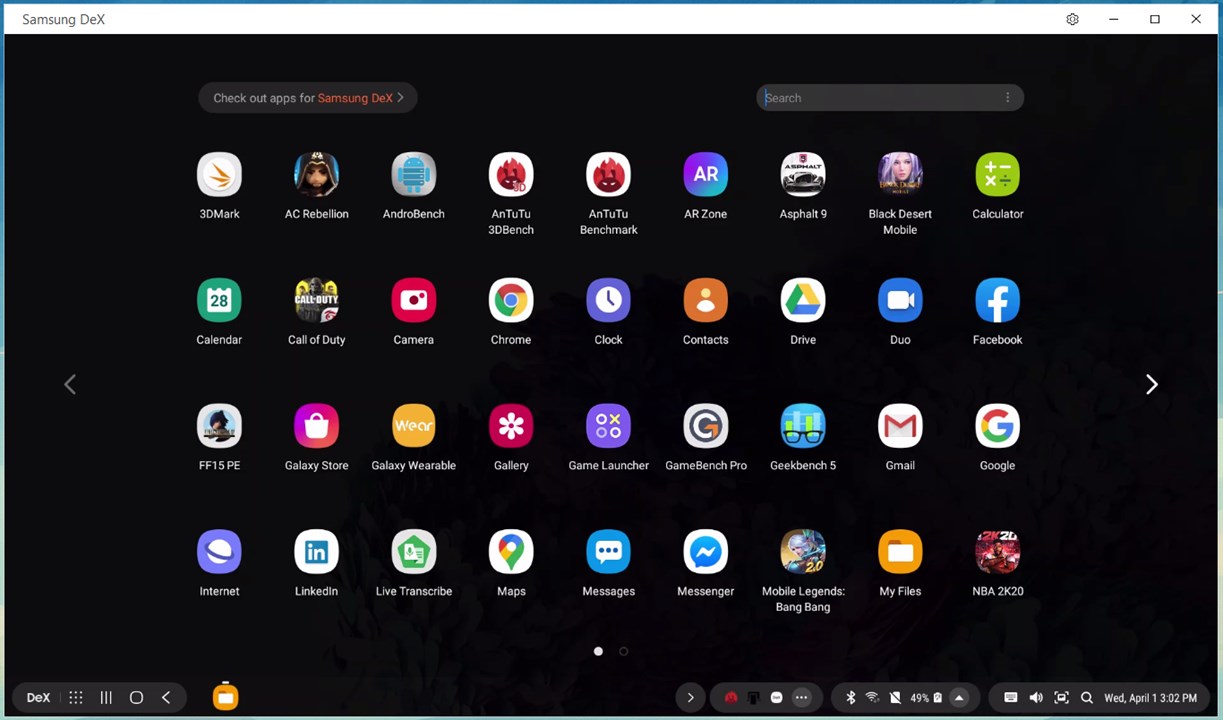1223x720 pixels.
Task: Open the Galaxy Store
Action: [x=316, y=426]
